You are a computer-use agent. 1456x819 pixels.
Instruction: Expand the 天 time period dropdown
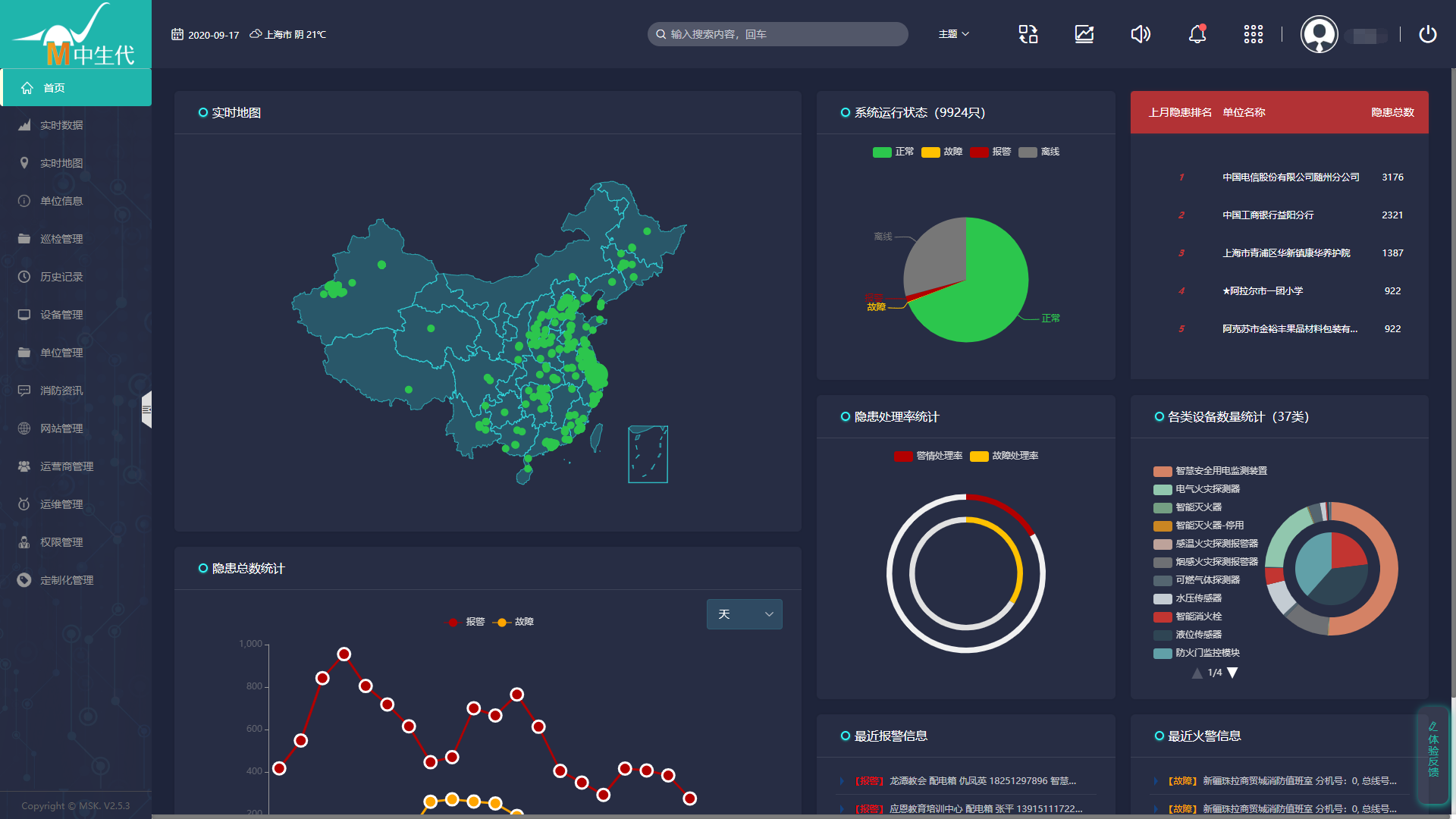(744, 614)
